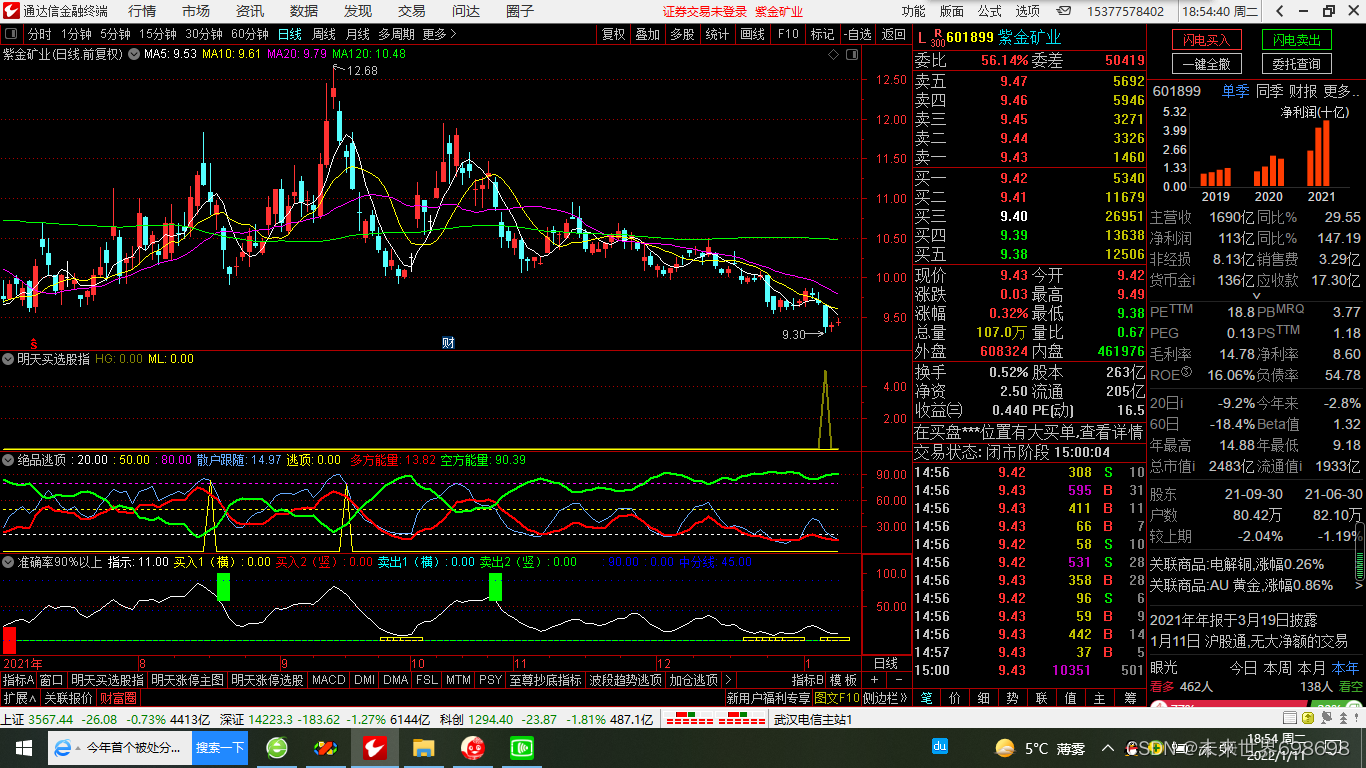Toggle 叠加 overlay option

648,34
